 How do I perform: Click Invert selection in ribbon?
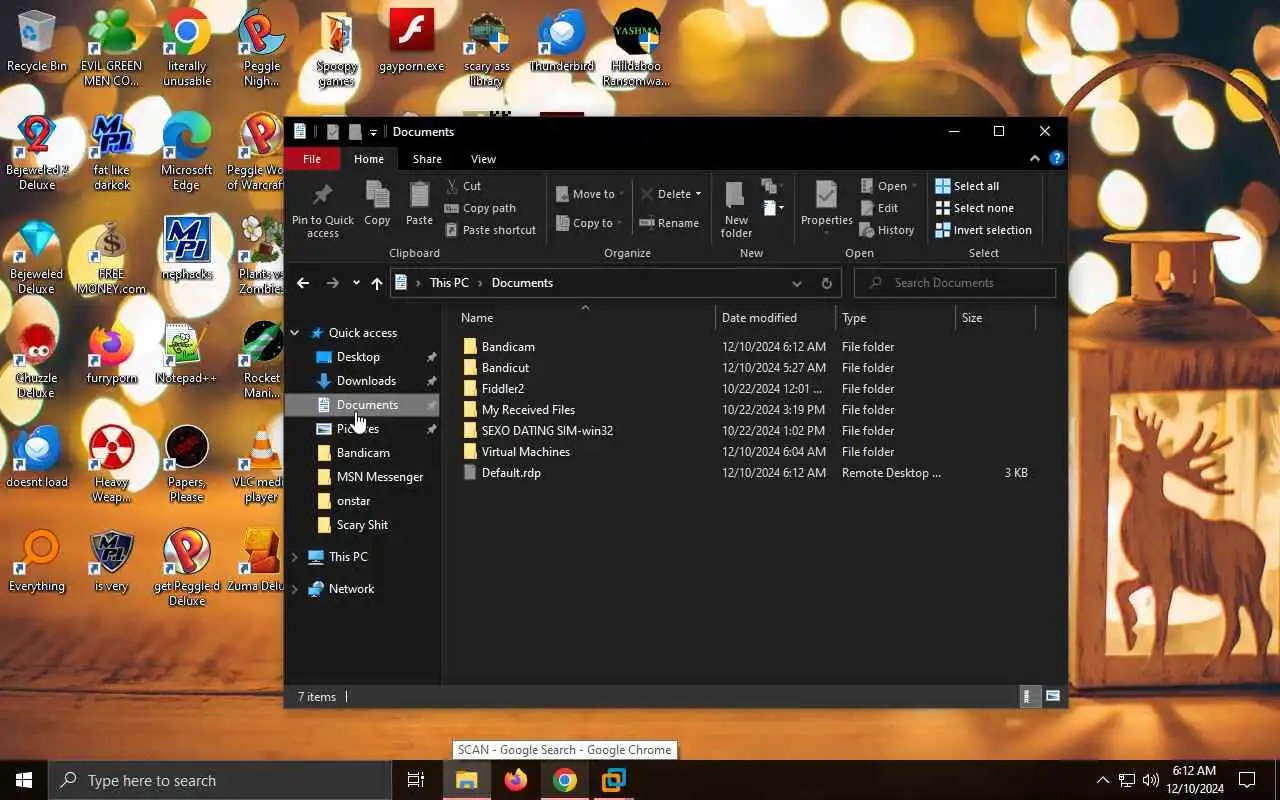pyautogui.click(x=983, y=230)
